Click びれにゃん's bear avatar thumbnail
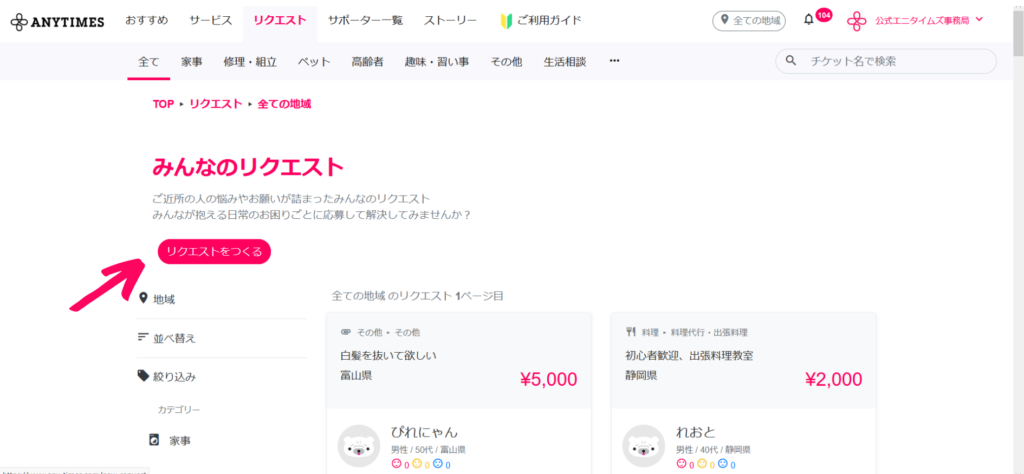Screen dimensions: 1024x474 [359, 446]
